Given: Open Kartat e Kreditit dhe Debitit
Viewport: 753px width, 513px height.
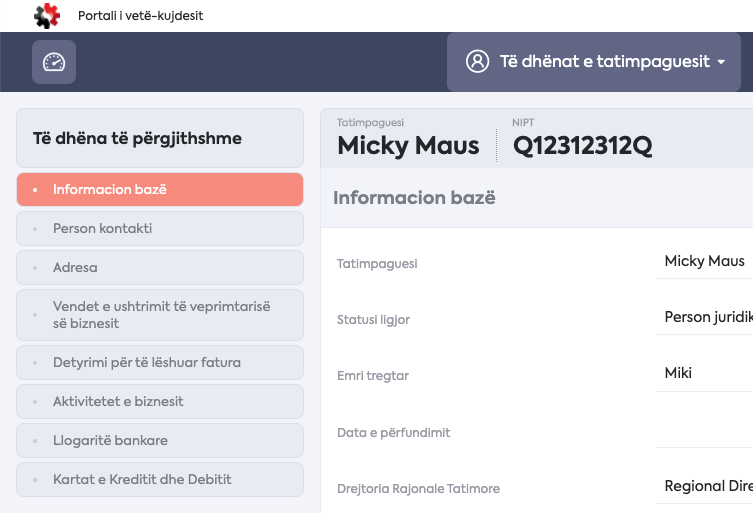Looking at the screenshot, I should (160, 479).
